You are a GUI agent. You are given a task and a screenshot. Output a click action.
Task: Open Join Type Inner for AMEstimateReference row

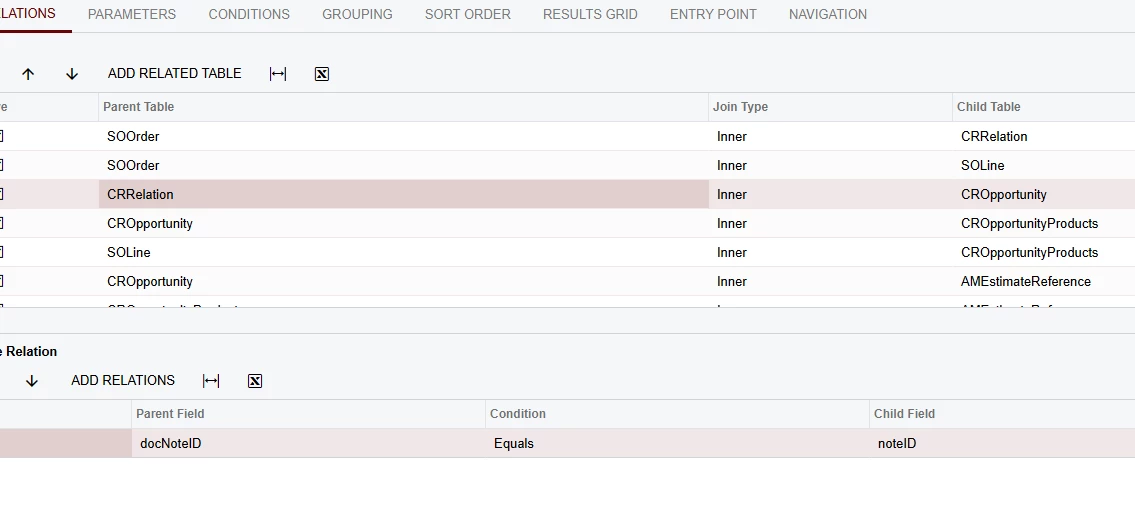tap(831, 281)
